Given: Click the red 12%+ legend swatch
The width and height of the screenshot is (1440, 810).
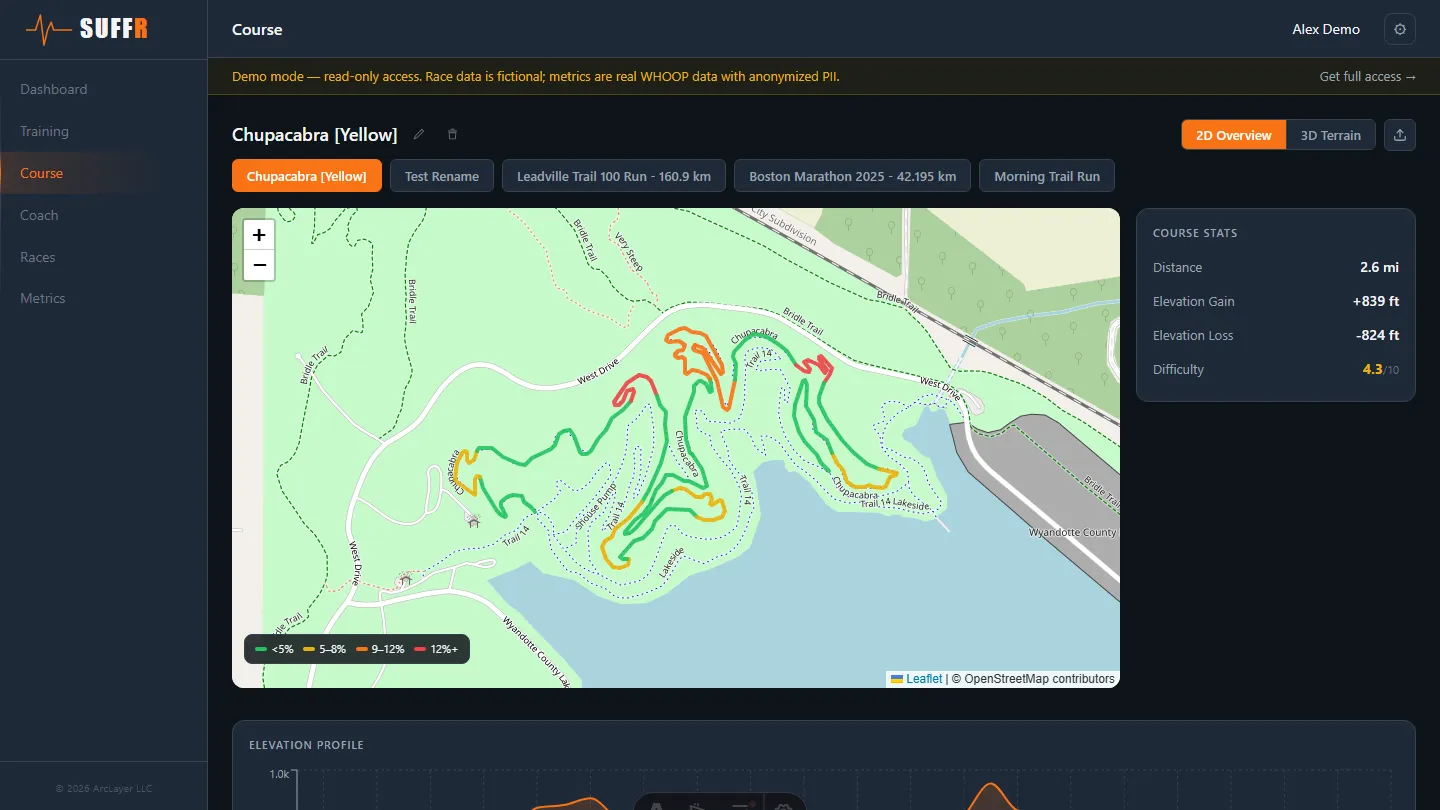Looking at the screenshot, I should (420, 649).
